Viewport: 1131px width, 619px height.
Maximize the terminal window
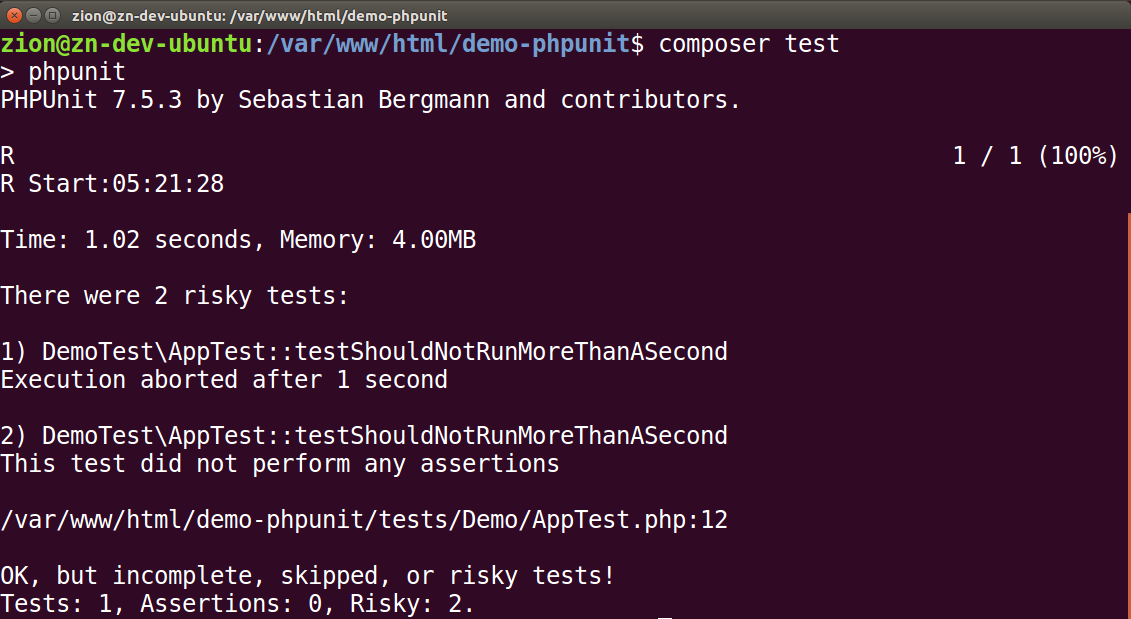51,15
